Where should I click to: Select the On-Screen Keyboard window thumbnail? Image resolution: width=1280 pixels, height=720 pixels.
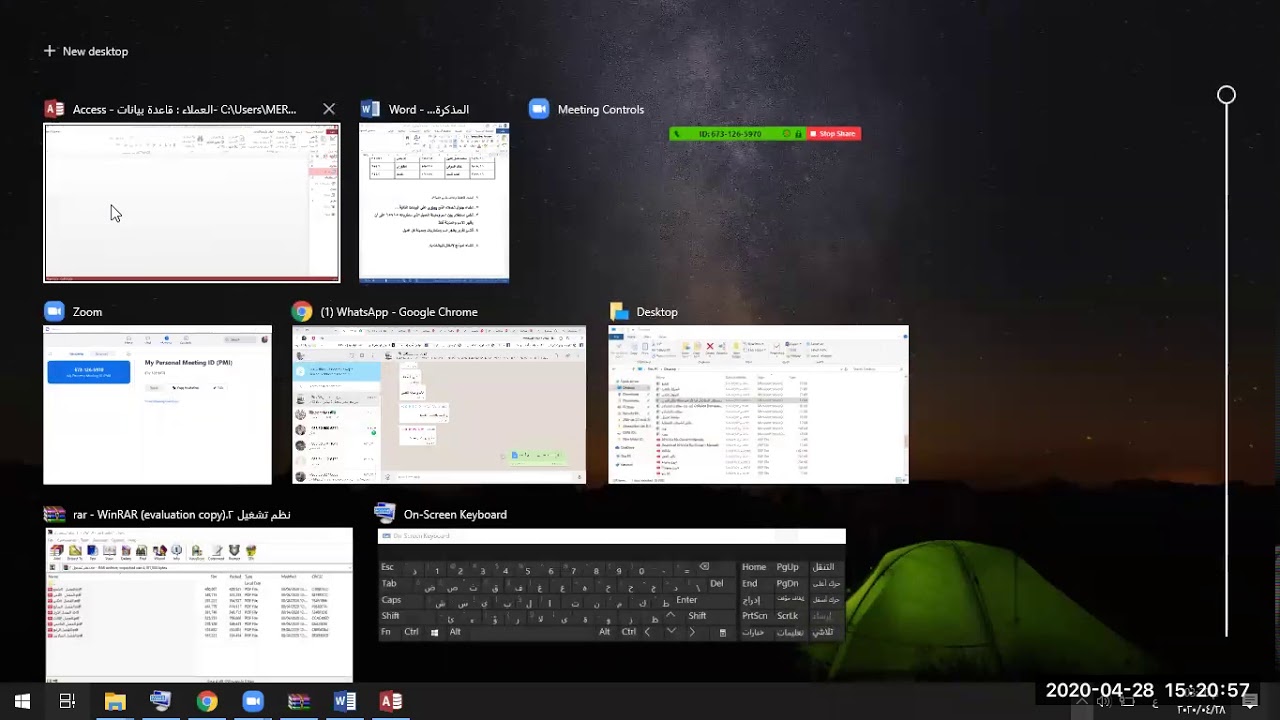pyautogui.click(x=612, y=586)
